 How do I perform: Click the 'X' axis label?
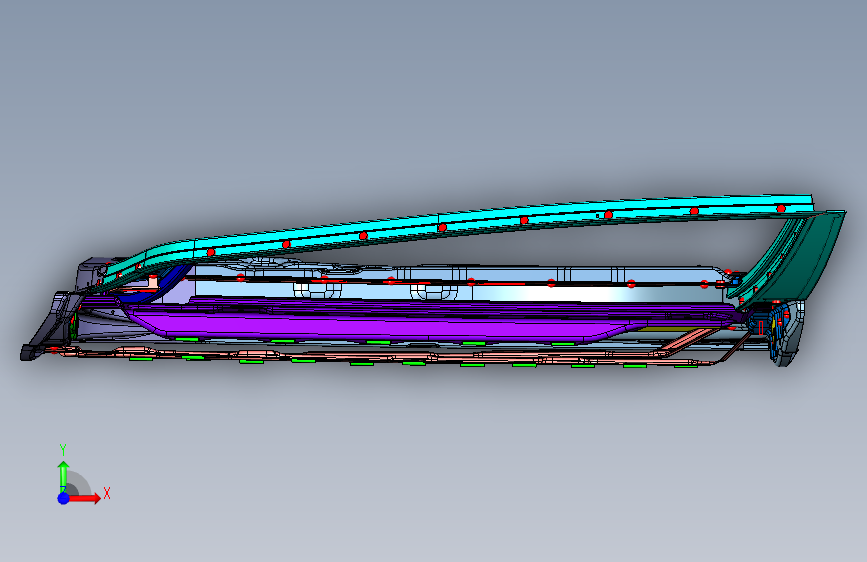(107, 493)
